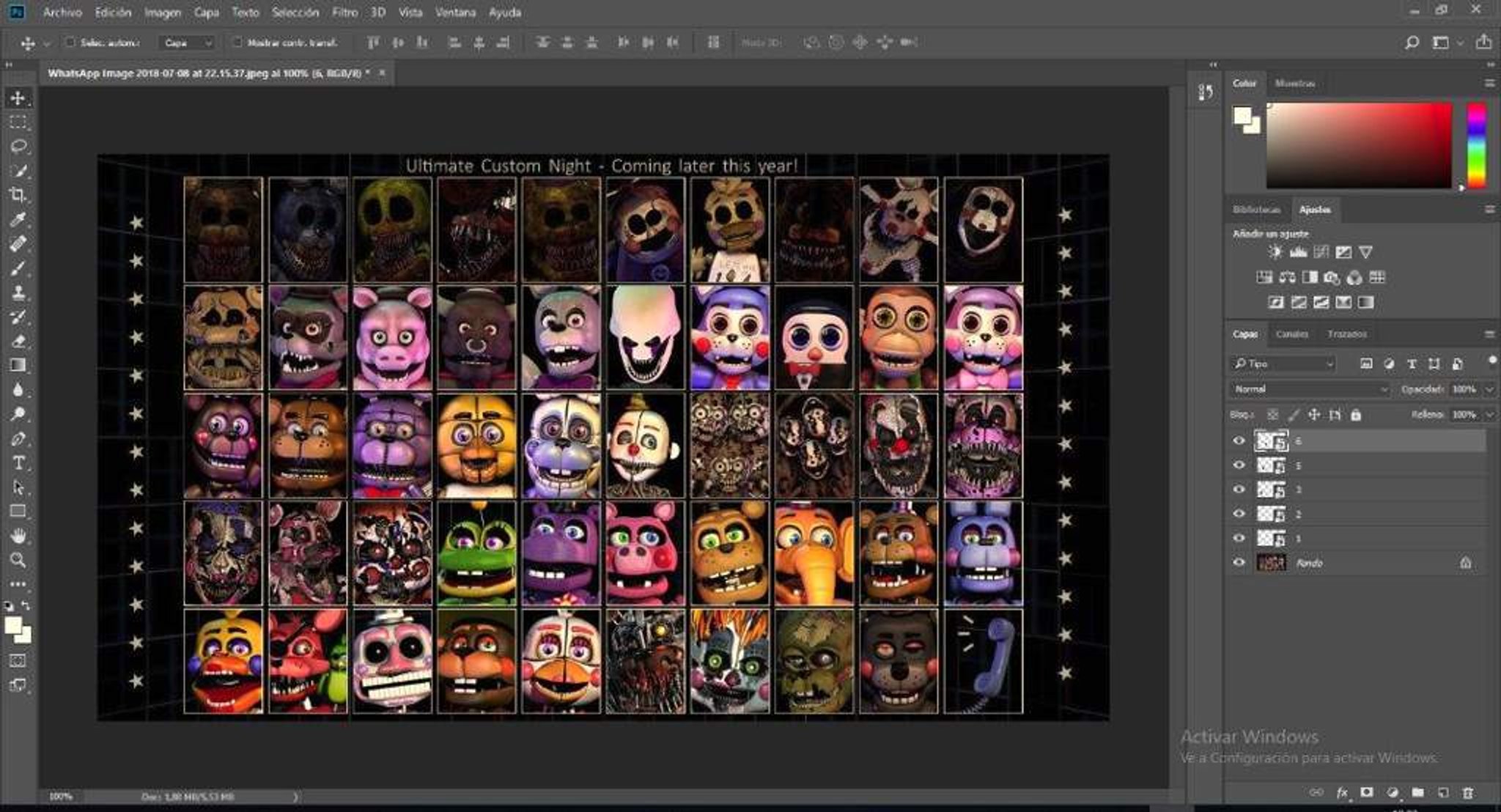1501x812 pixels.
Task: Pick a color in the red color field
Action: tap(1359, 145)
